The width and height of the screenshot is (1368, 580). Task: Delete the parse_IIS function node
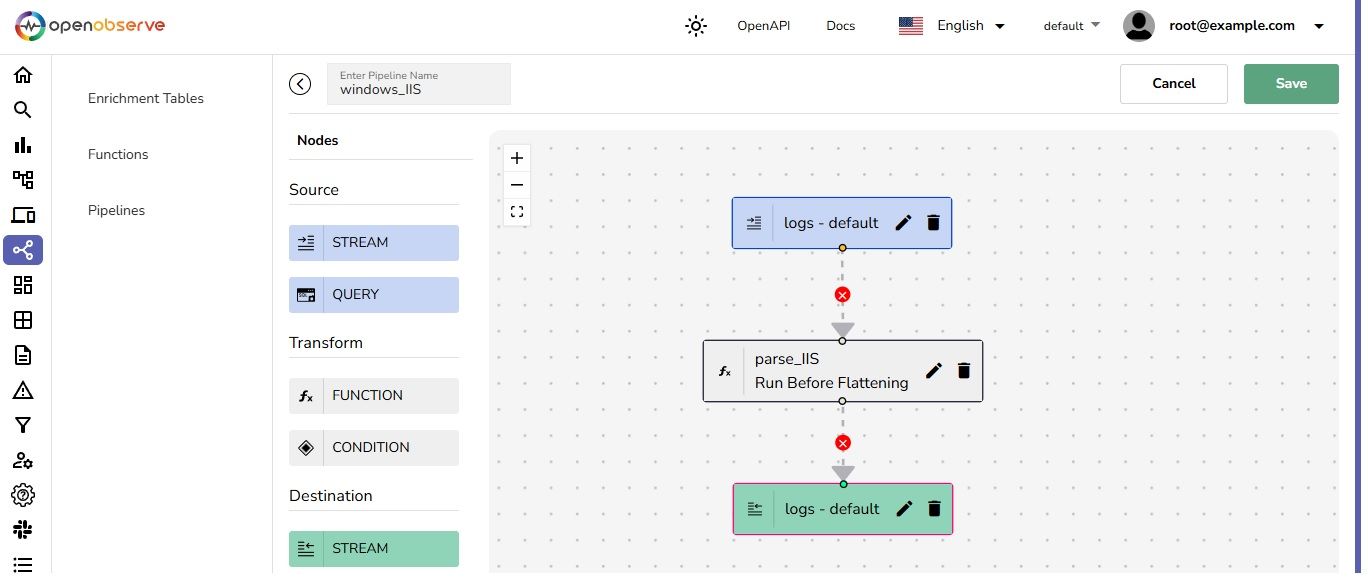pos(964,371)
